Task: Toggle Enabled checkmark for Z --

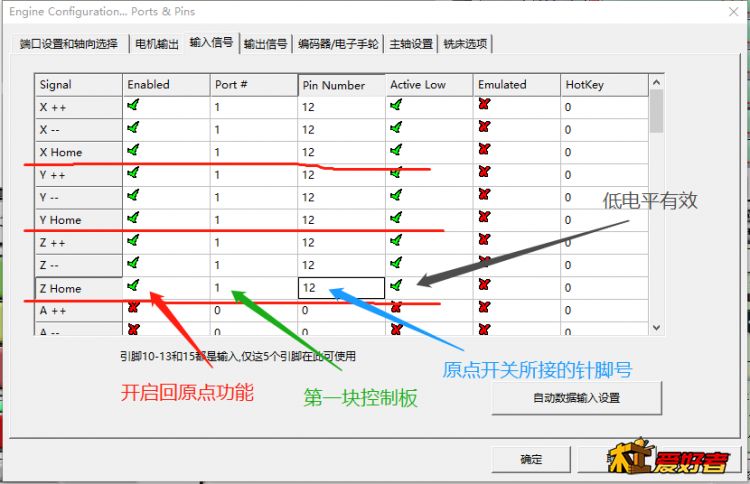Action: [x=133, y=263]
